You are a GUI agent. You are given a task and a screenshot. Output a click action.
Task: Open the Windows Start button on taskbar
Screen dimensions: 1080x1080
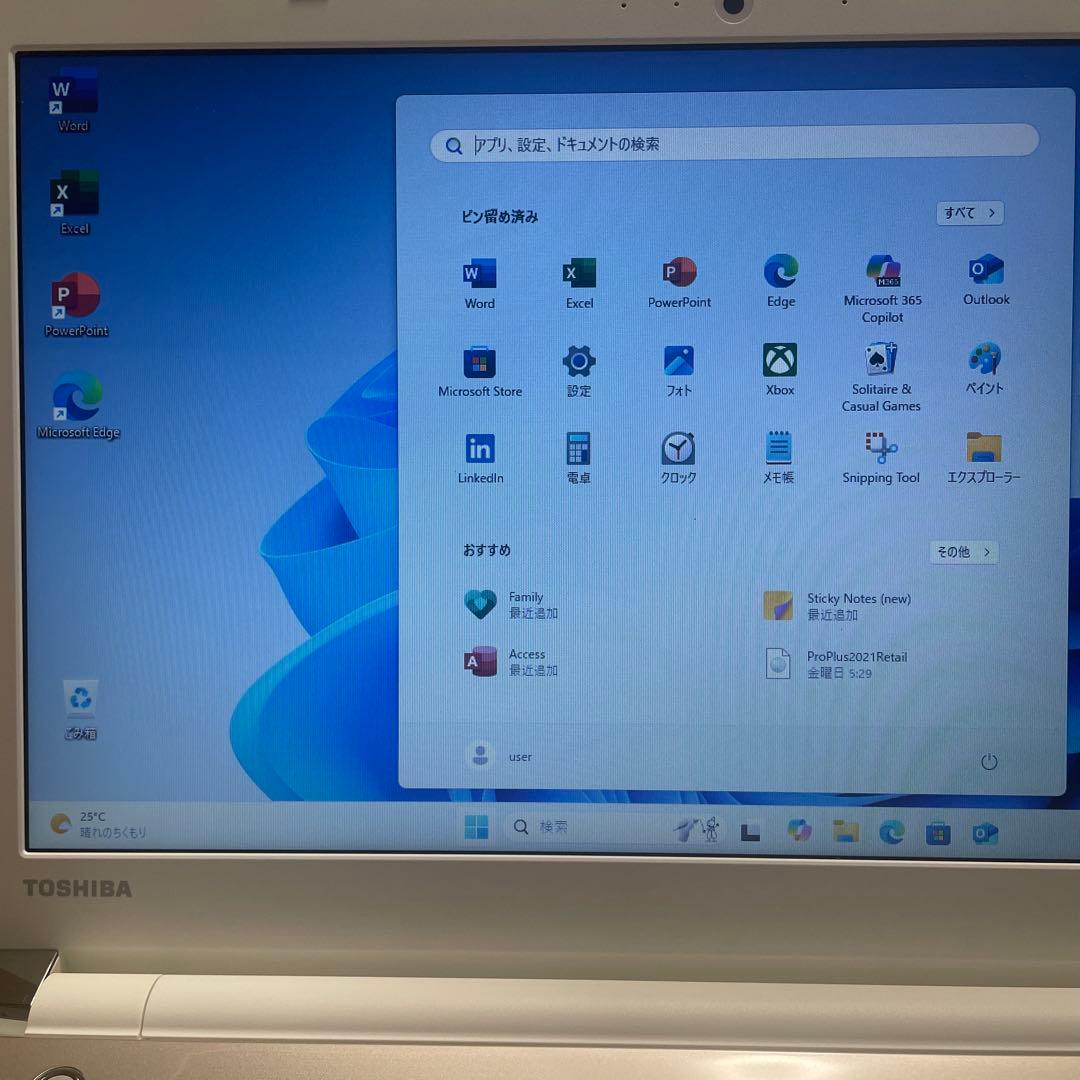tap(476, 827)
